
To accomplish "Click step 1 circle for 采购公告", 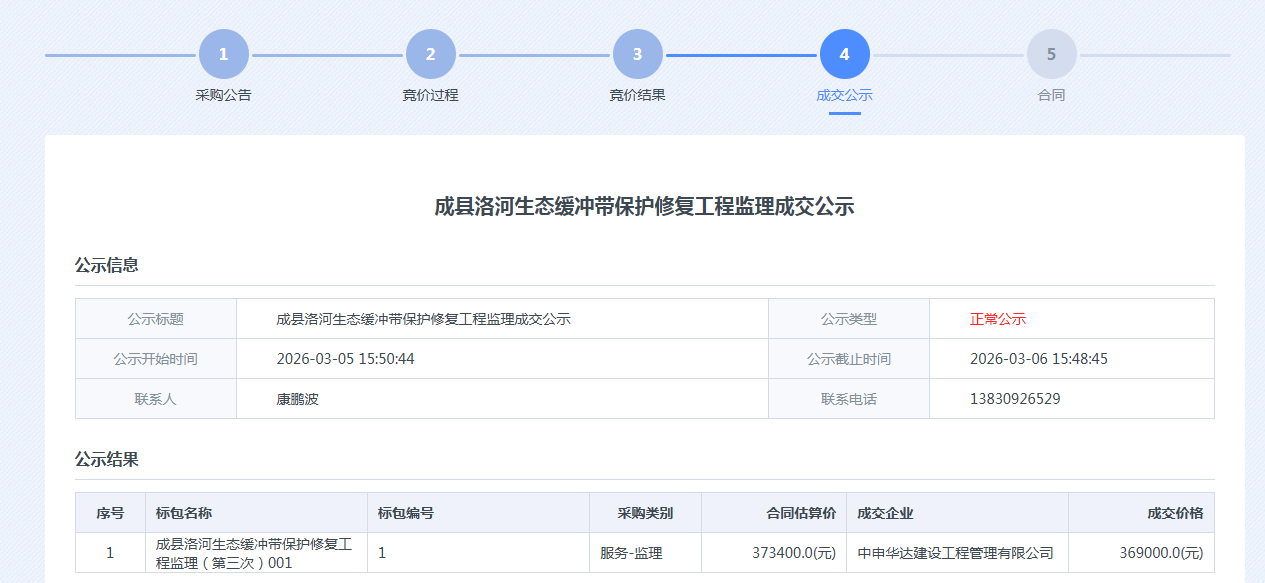I will coord(223,54).
